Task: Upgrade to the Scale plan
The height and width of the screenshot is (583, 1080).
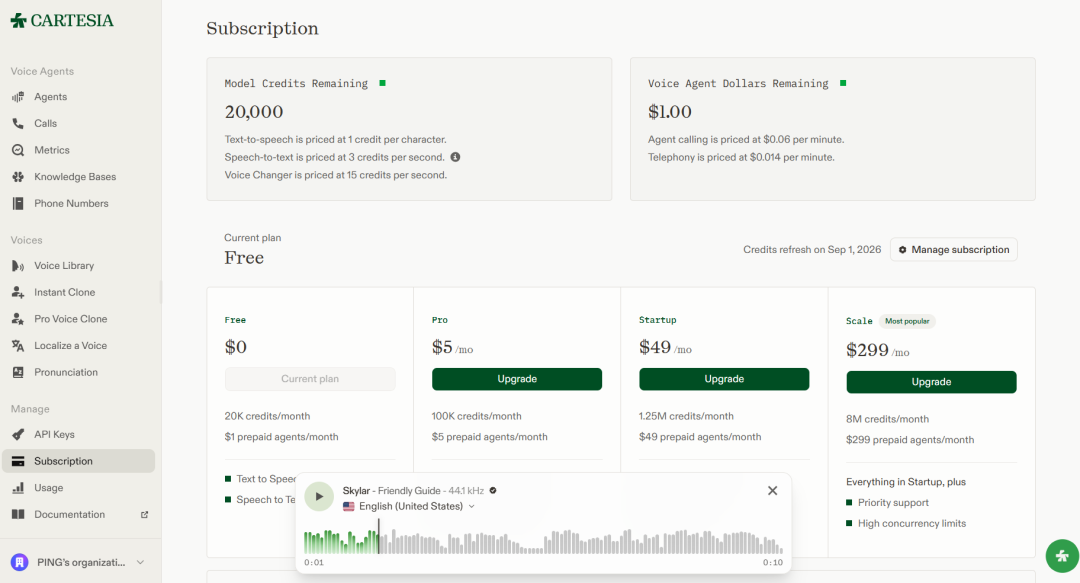Action: coord(931,382)
